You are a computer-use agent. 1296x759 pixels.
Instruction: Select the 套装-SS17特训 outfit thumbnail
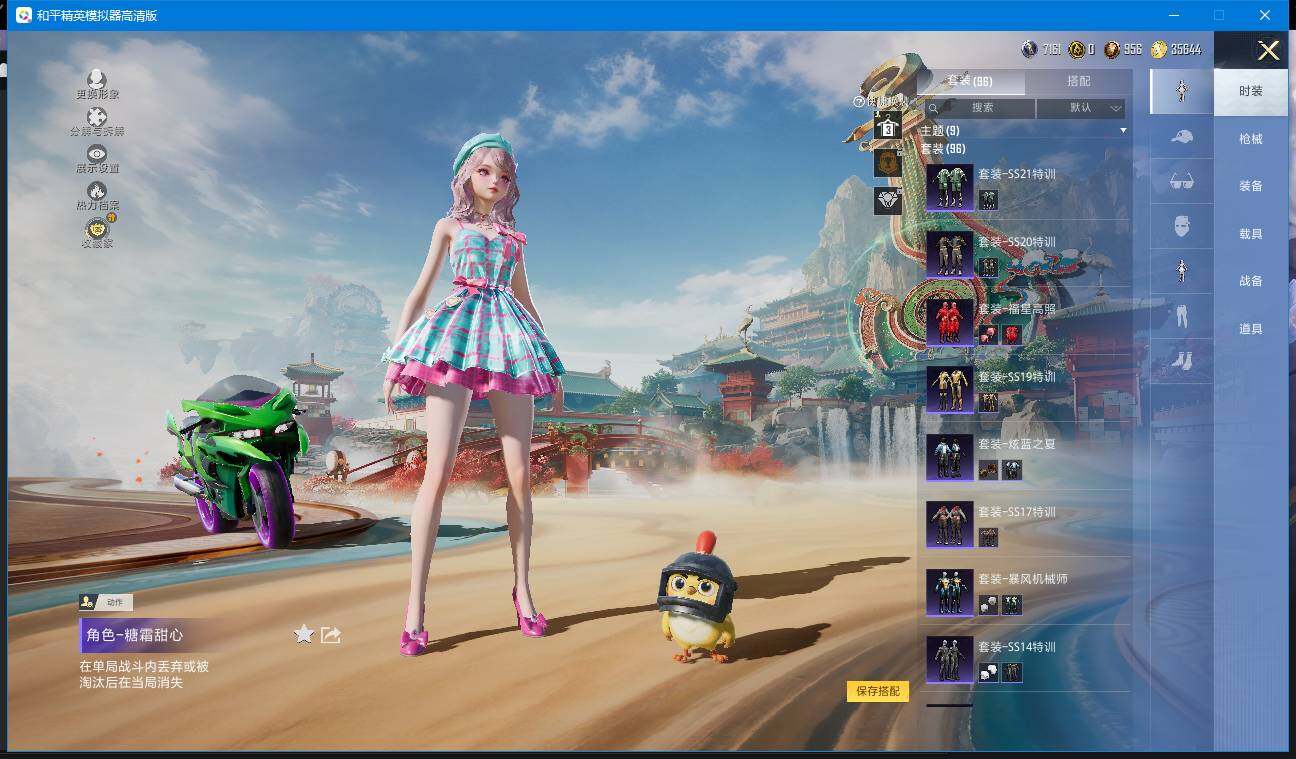pos(950,525)
